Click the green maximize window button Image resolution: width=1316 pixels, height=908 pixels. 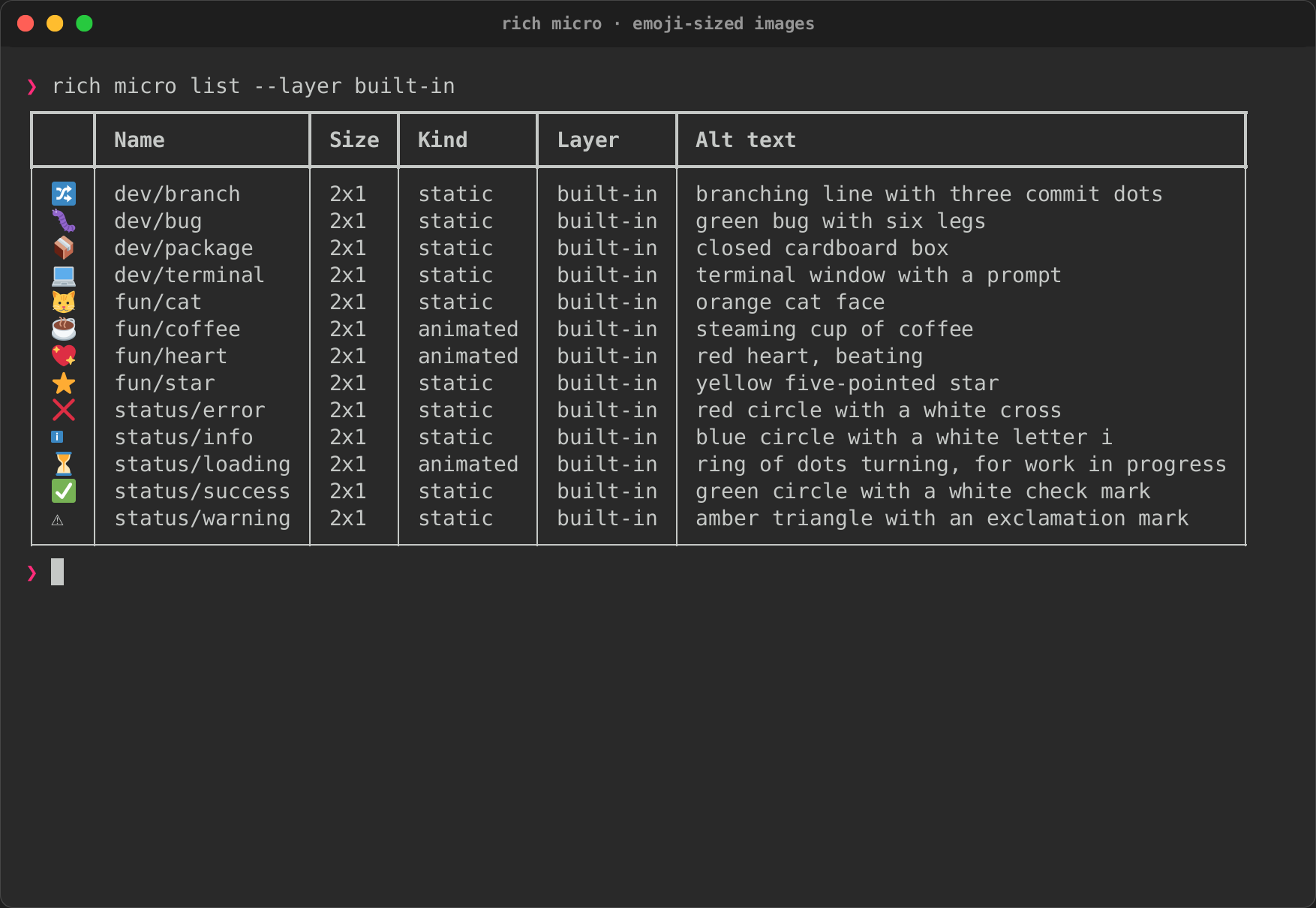pyautogui.click(x=84, y=23)
